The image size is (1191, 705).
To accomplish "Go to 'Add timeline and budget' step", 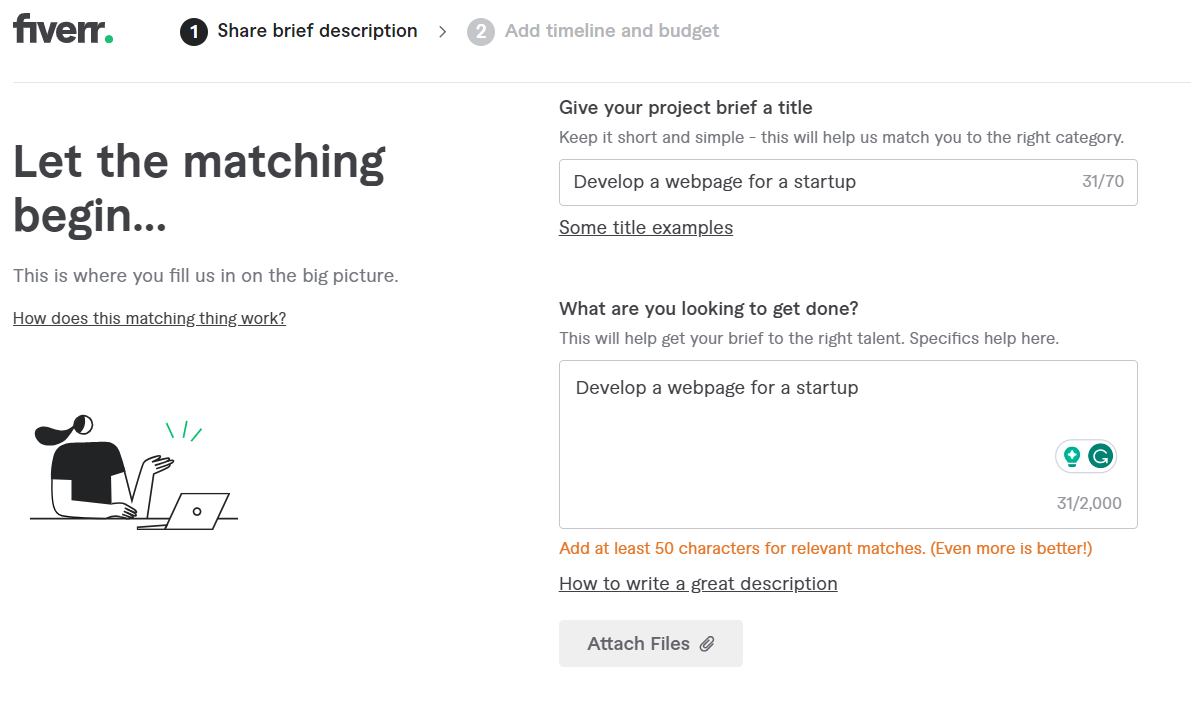I will click(x=611, y=31).
